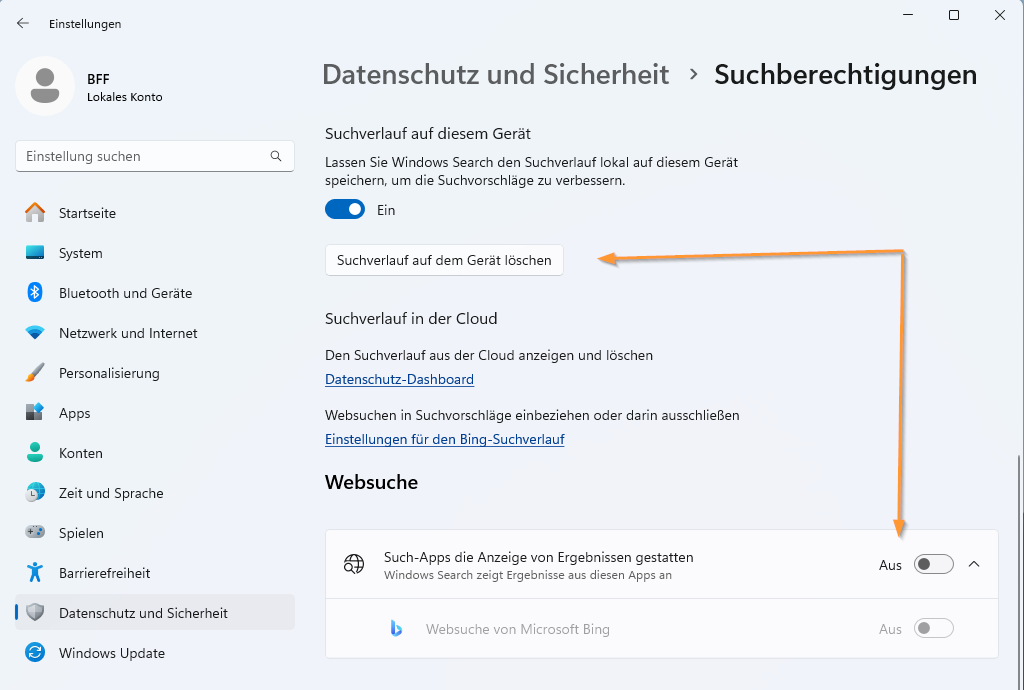Click the Bluetooth icon in sidebar
Image resolution: width=1024 pixels, height=690 pixels.
point(35,293)
